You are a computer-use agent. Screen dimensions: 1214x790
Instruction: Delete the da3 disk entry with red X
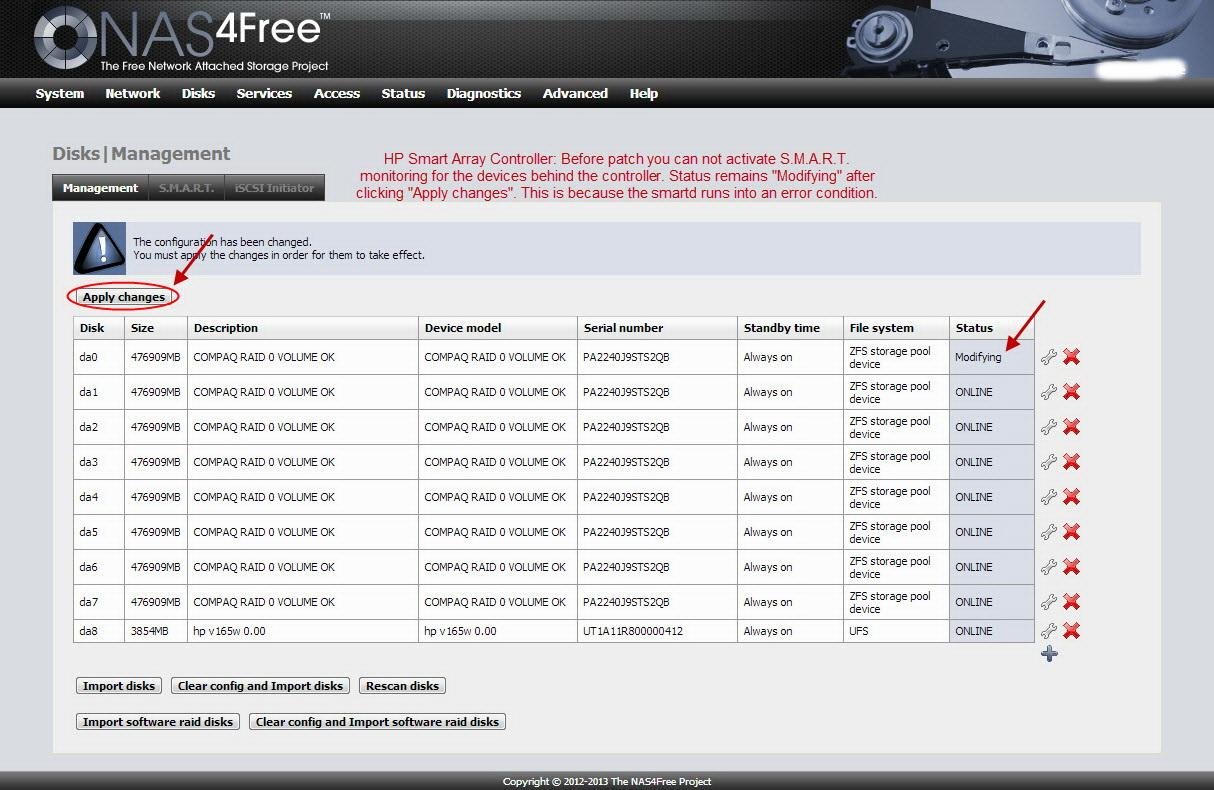[1070, 461]
